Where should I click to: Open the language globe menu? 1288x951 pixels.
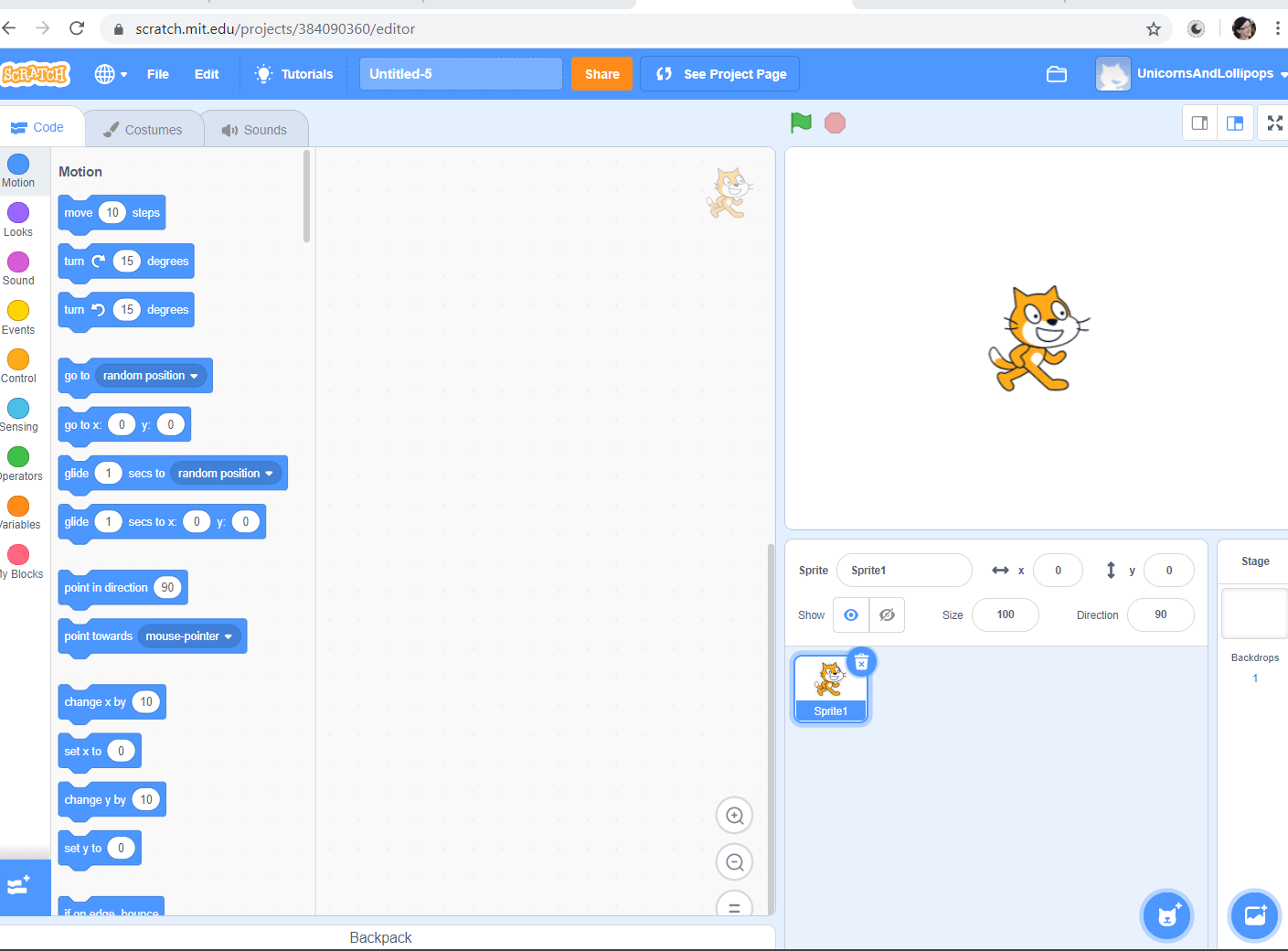109,74
